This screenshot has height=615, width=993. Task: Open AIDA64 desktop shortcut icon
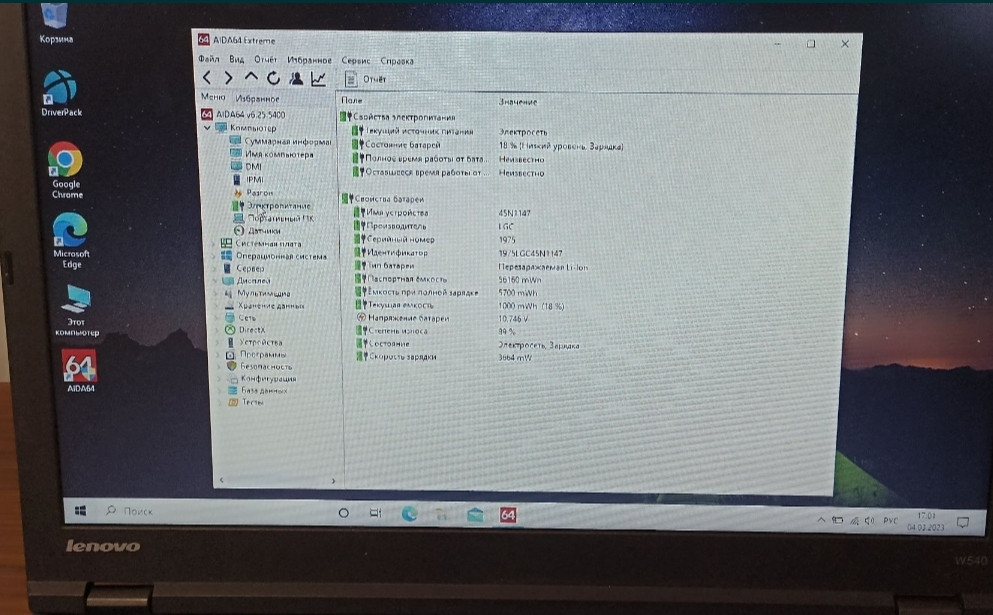[x=80, y=369]
